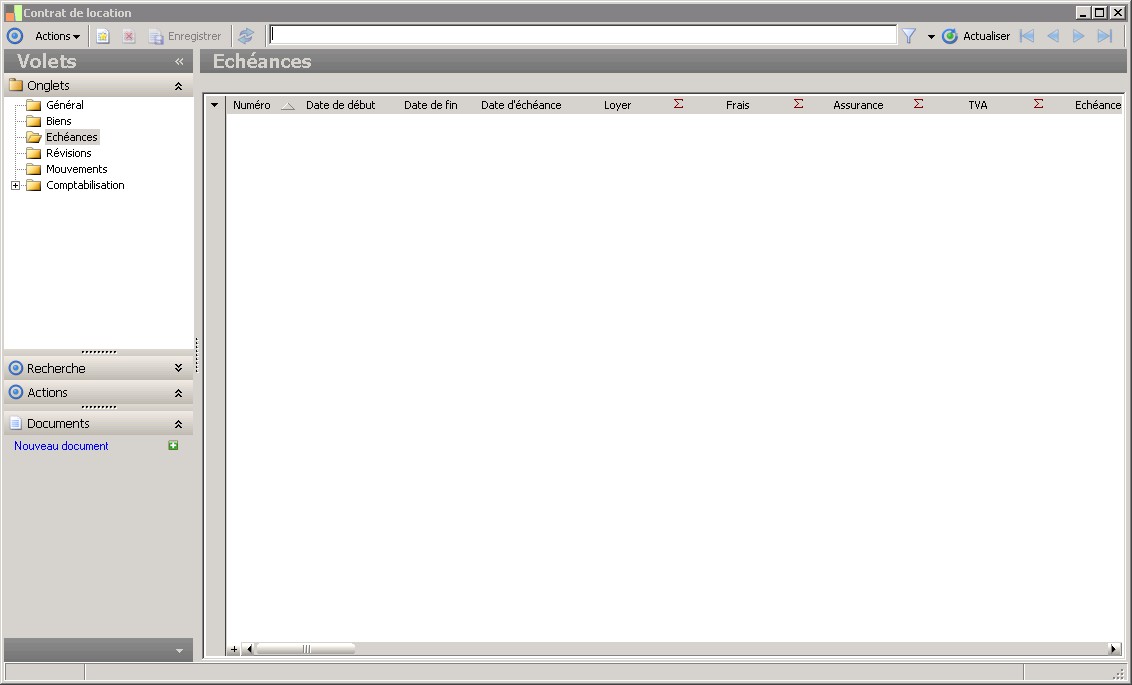Click the Actions side section icon
The image size is (1132, 685).
(16, 393)
